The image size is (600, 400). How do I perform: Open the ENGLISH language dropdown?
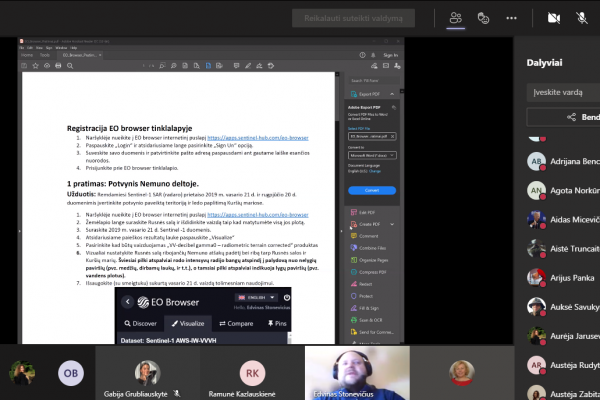click(x=256, y=297)
